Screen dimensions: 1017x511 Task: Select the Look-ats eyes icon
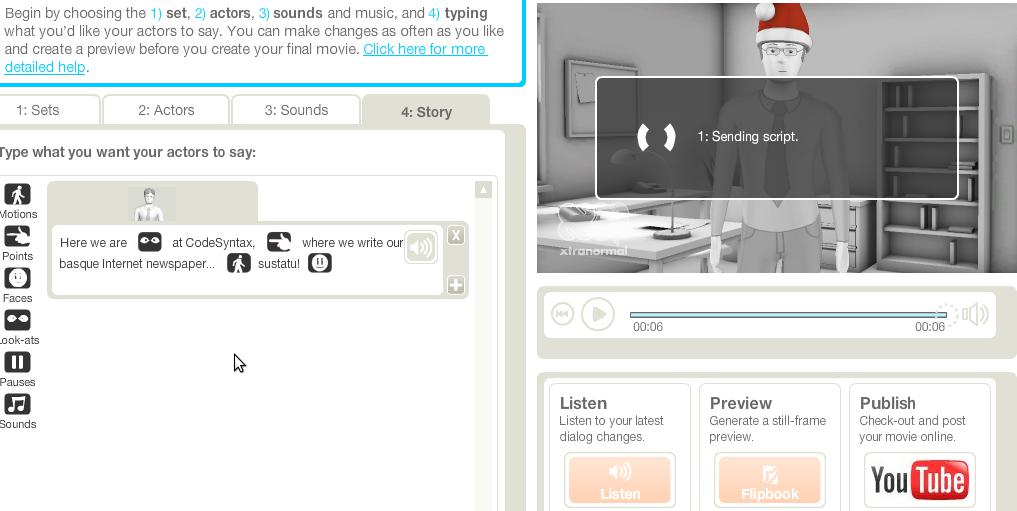(18, 320)
